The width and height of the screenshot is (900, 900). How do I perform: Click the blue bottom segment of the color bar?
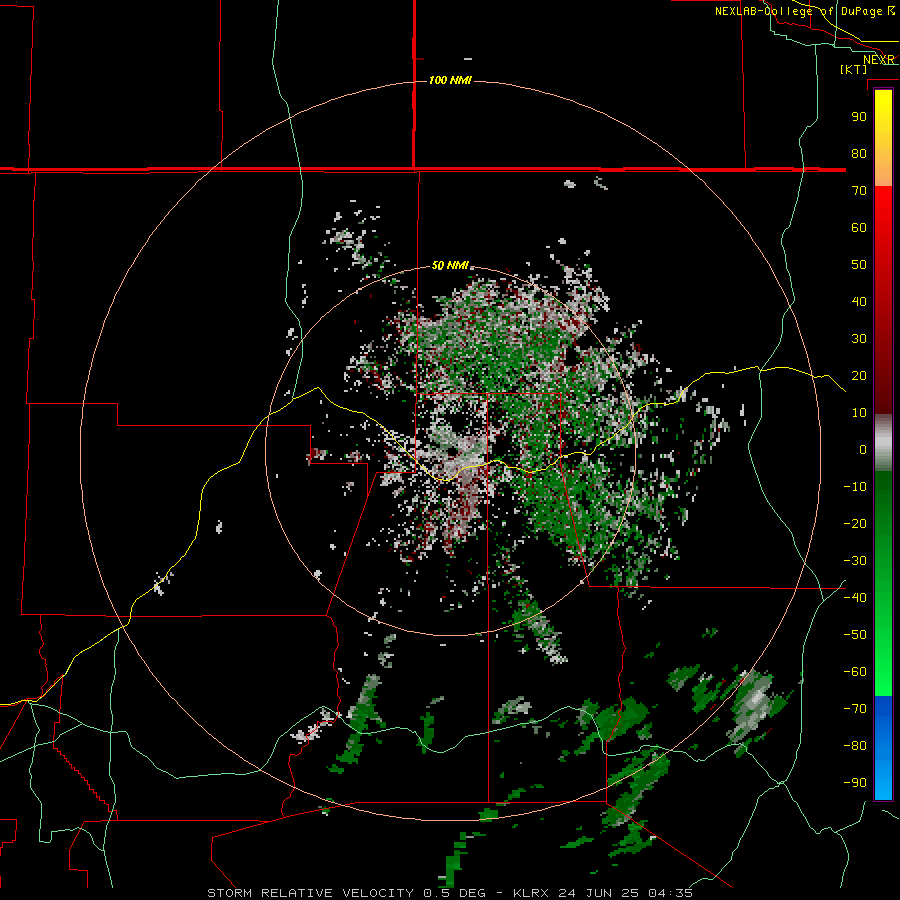point(883,748)
